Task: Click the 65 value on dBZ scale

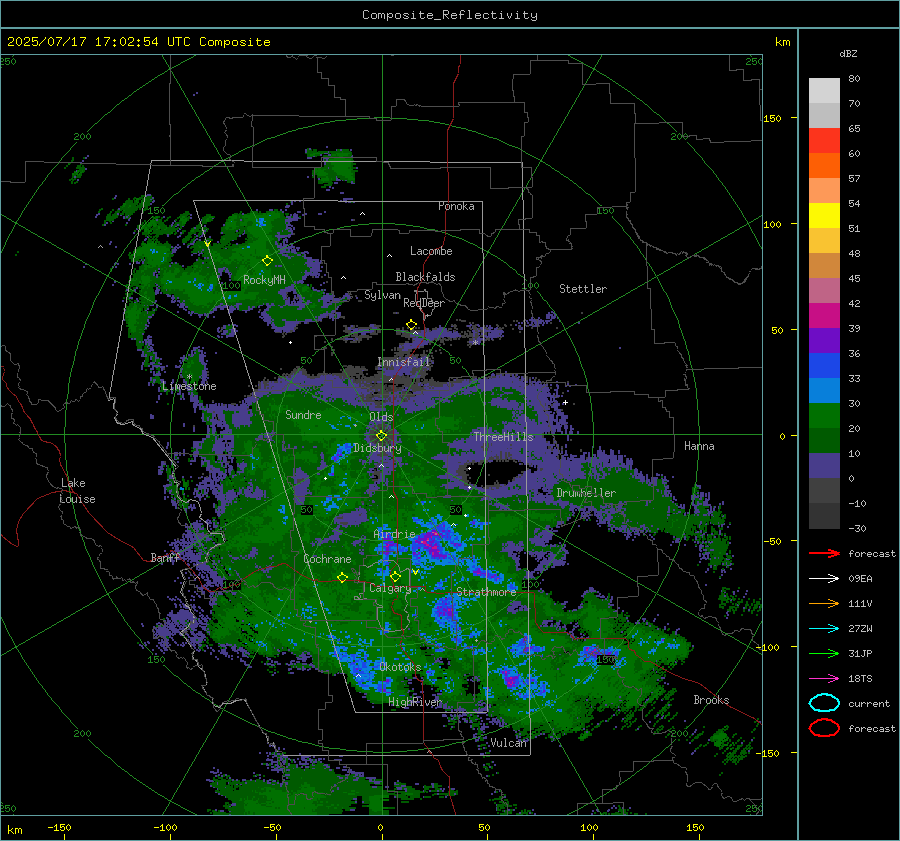Action: coord(854,129)
